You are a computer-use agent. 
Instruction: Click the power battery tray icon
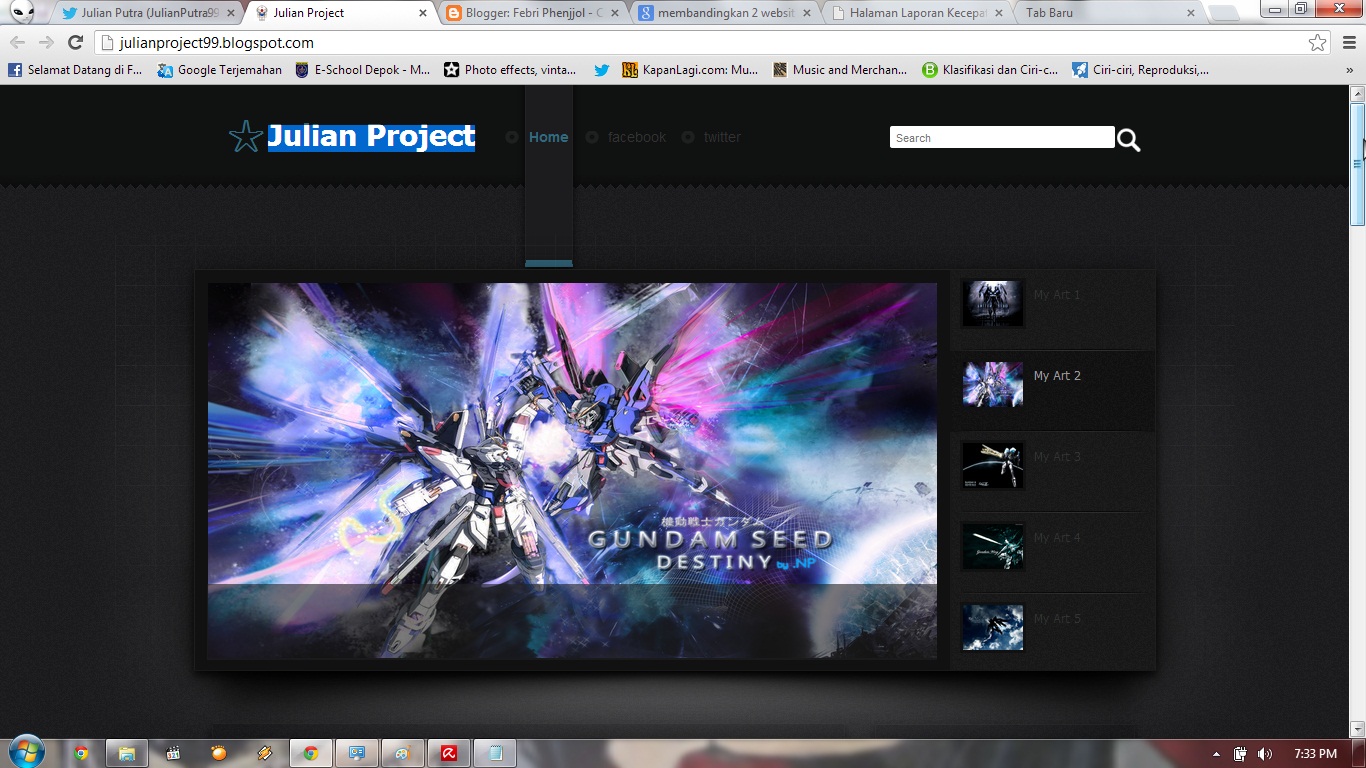pos(1240,753)
